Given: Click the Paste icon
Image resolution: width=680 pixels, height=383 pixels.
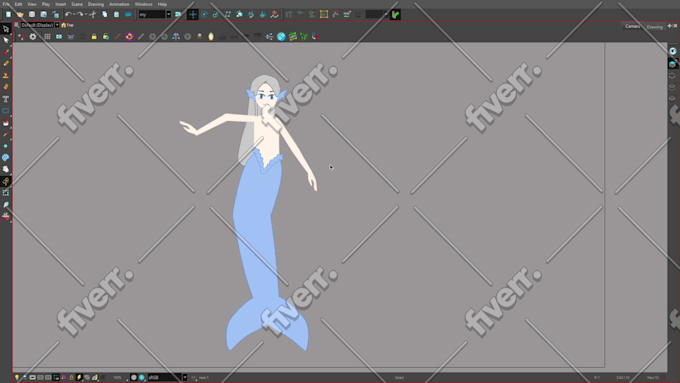Looking at the screenshot, I should 116,14.
